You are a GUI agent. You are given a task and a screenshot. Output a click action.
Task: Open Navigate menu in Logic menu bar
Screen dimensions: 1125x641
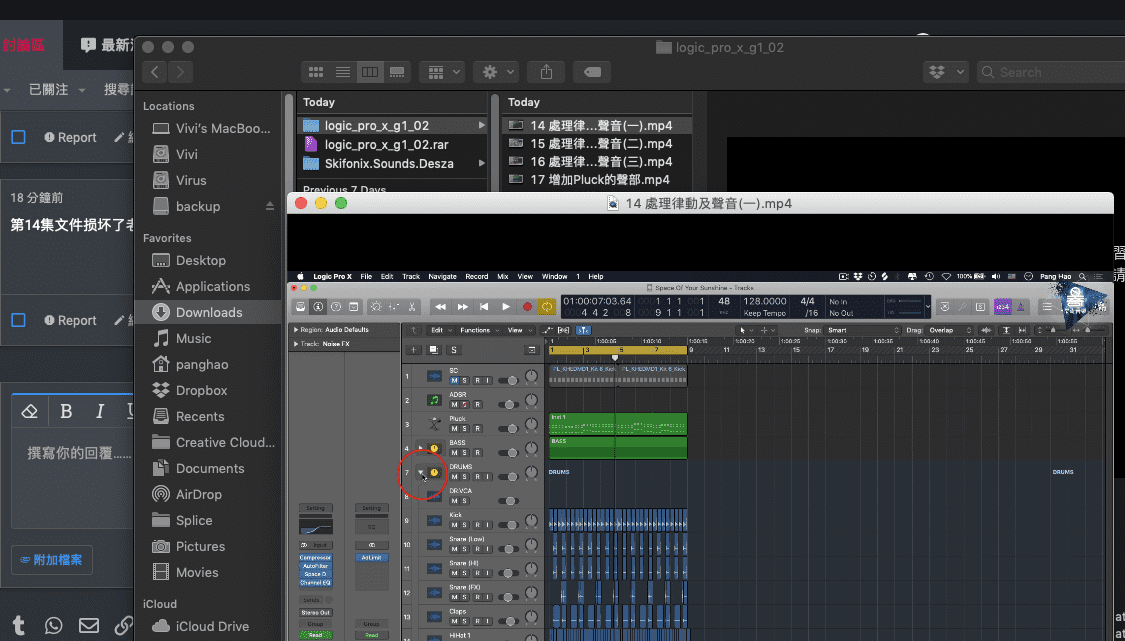coord(442,276)
